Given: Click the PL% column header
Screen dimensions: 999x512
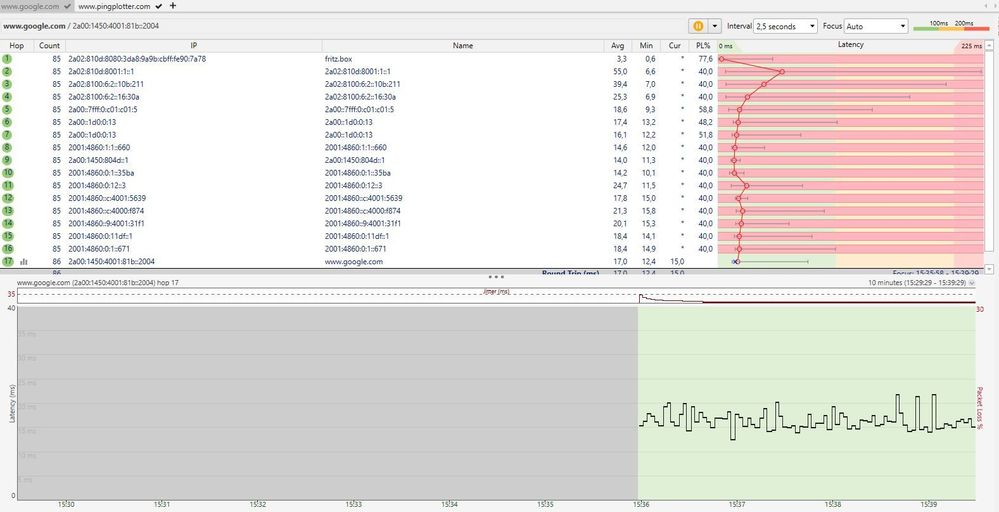Looking at the screenshot, I should point(703,46).
